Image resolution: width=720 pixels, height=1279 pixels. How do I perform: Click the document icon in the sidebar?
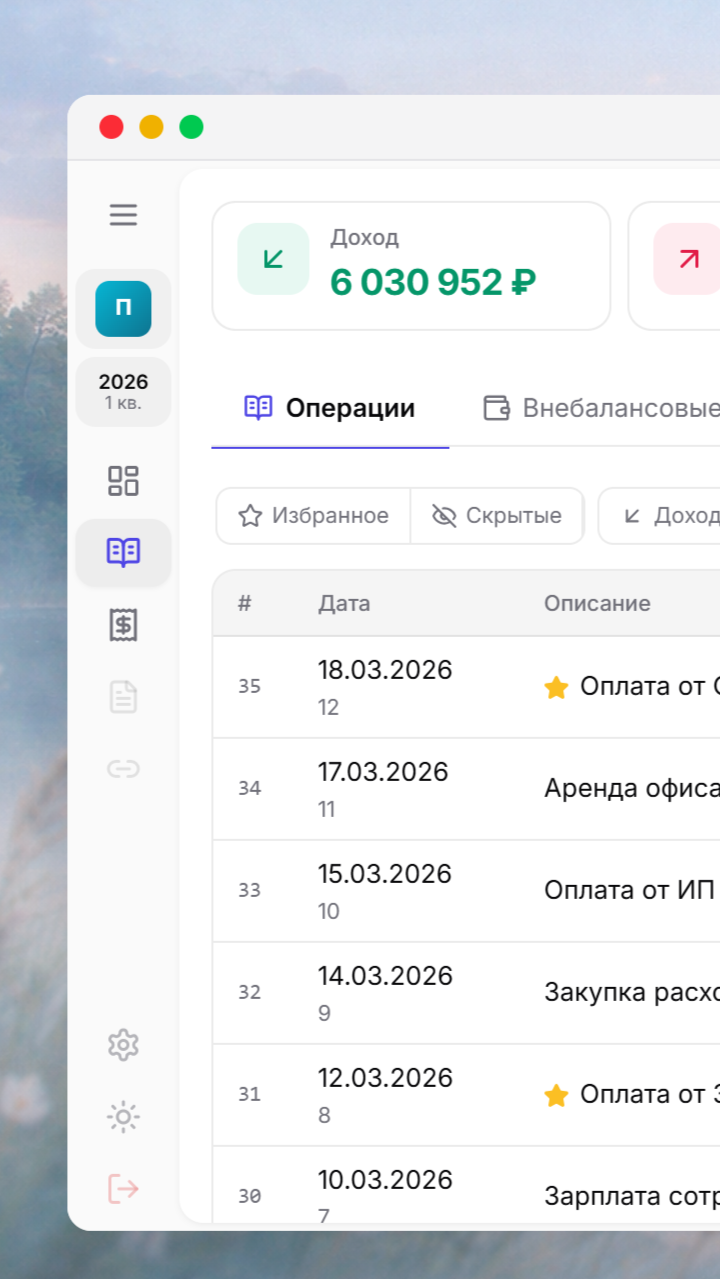tap(123, 697)
